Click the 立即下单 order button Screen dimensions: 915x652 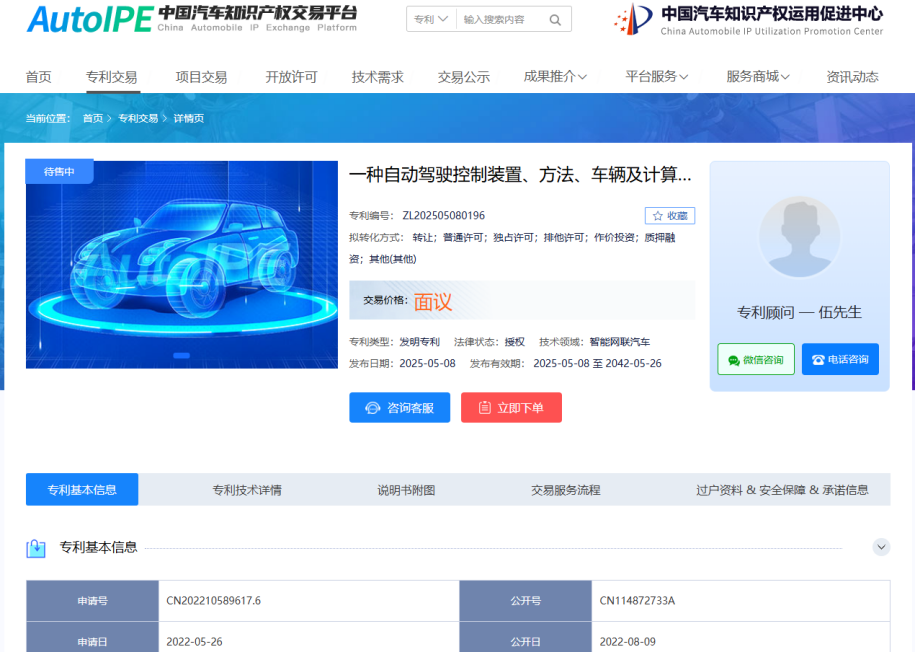click(511, 408)
